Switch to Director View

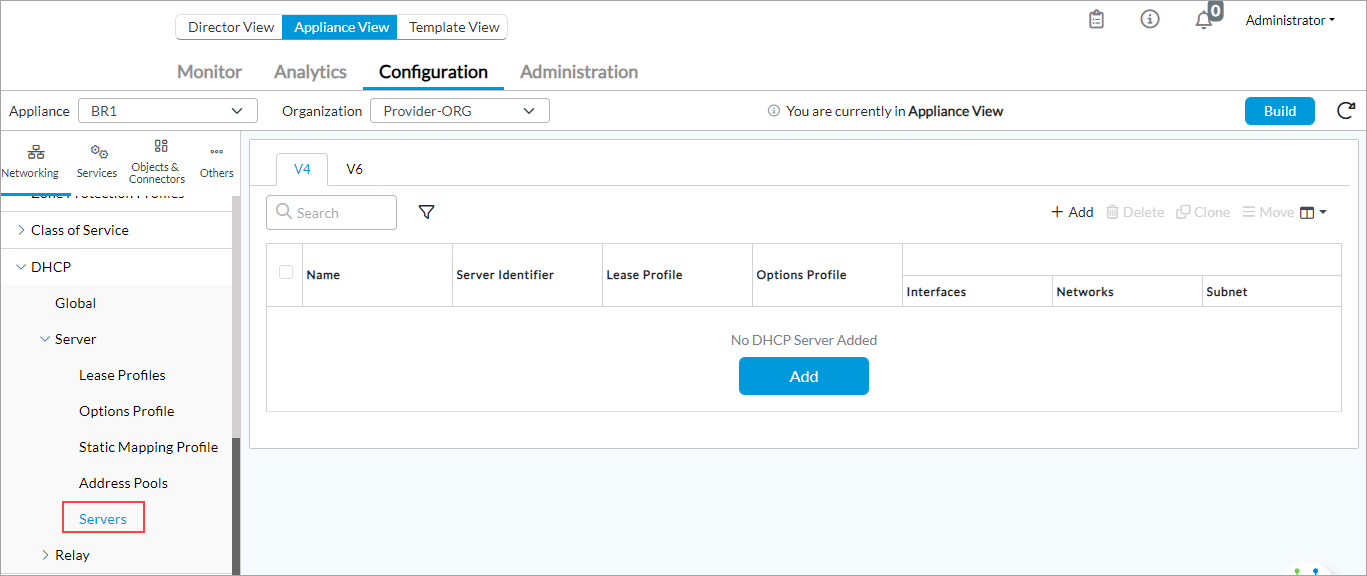click(230, 27)
